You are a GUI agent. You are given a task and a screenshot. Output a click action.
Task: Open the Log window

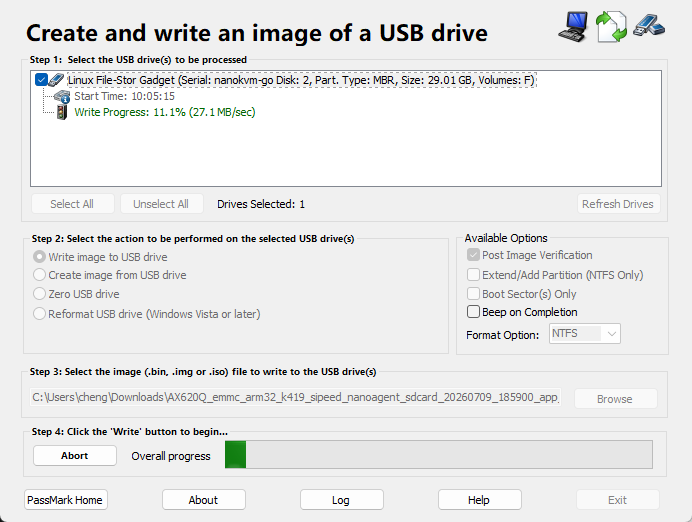coord(342,500)
